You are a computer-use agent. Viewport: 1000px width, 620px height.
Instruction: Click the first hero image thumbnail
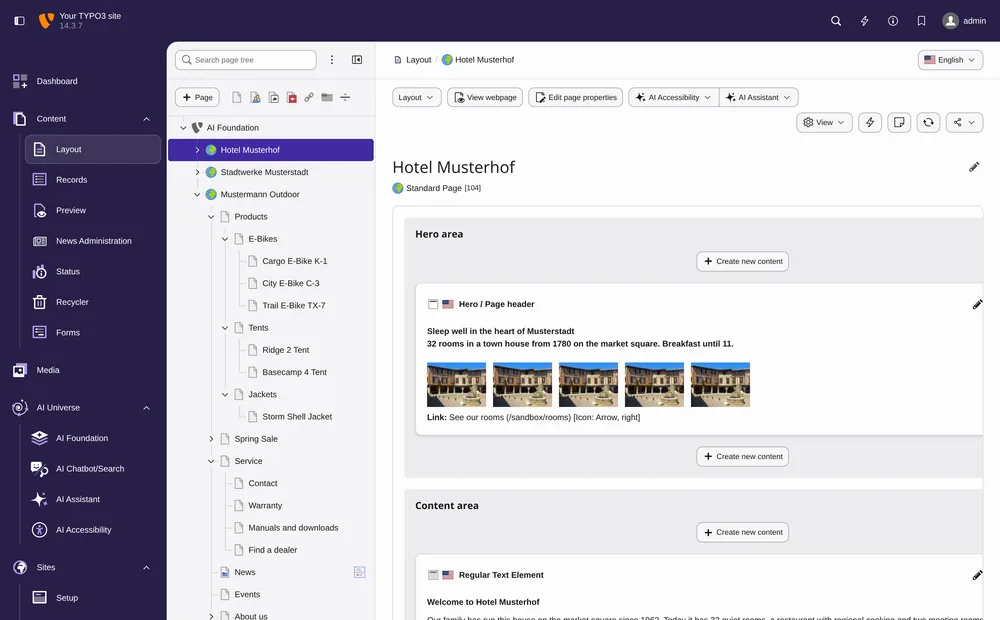point(456,385)
